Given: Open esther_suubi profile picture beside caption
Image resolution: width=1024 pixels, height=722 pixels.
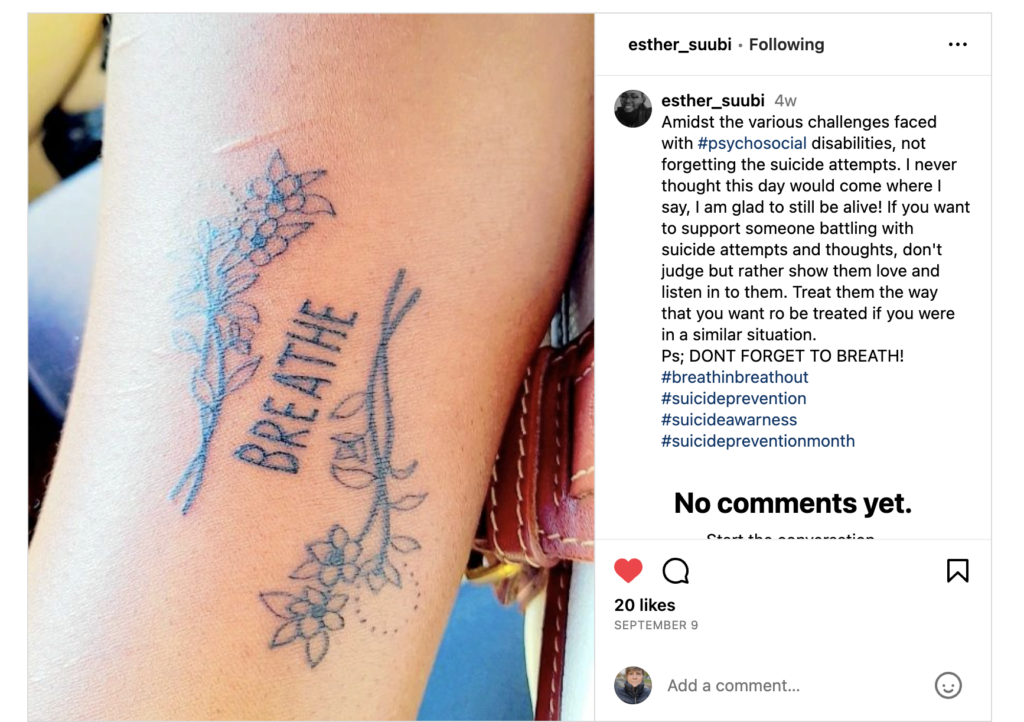Looking at the screenshot, I should pyautogui.click(x=633, y=108).
